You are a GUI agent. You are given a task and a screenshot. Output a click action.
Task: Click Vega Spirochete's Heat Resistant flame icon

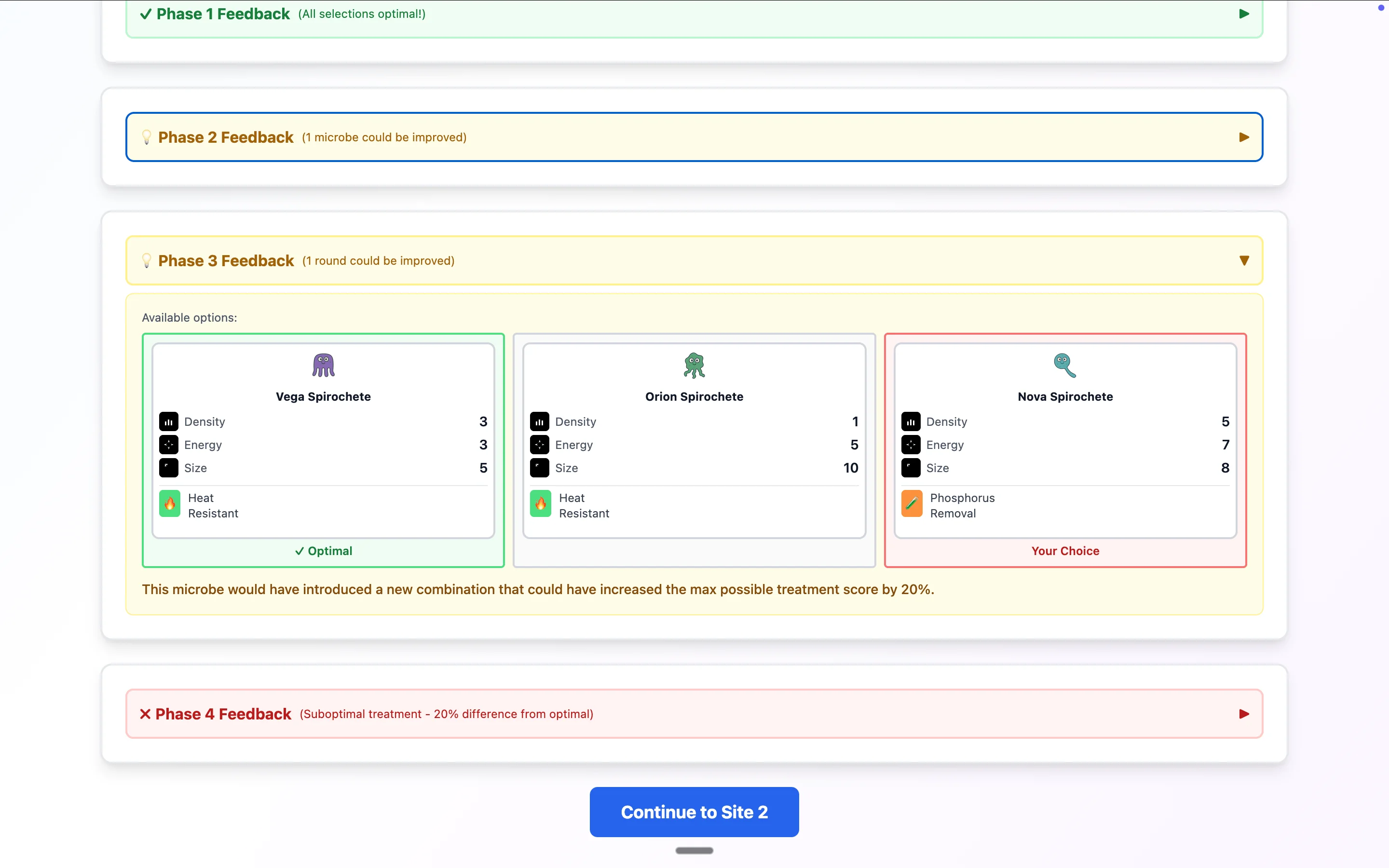169,504
